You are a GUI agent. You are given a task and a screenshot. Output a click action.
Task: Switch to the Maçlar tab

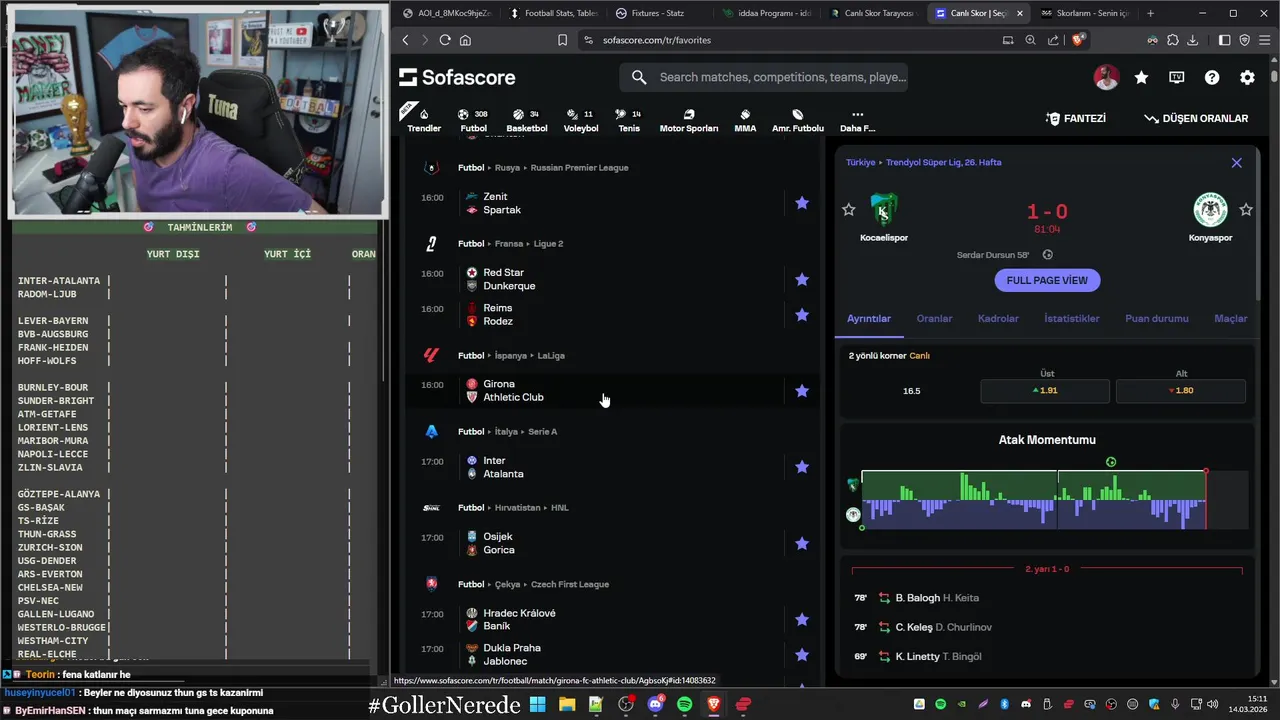click(1231, 318)
